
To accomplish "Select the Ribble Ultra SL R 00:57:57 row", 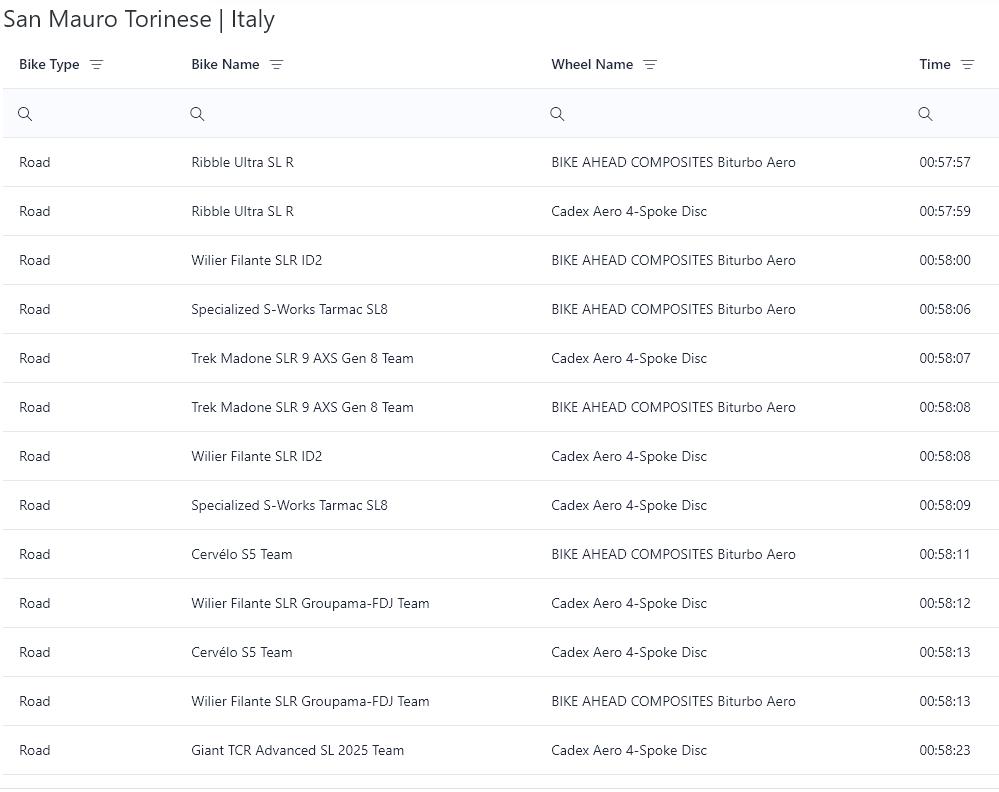I will 242,162.
